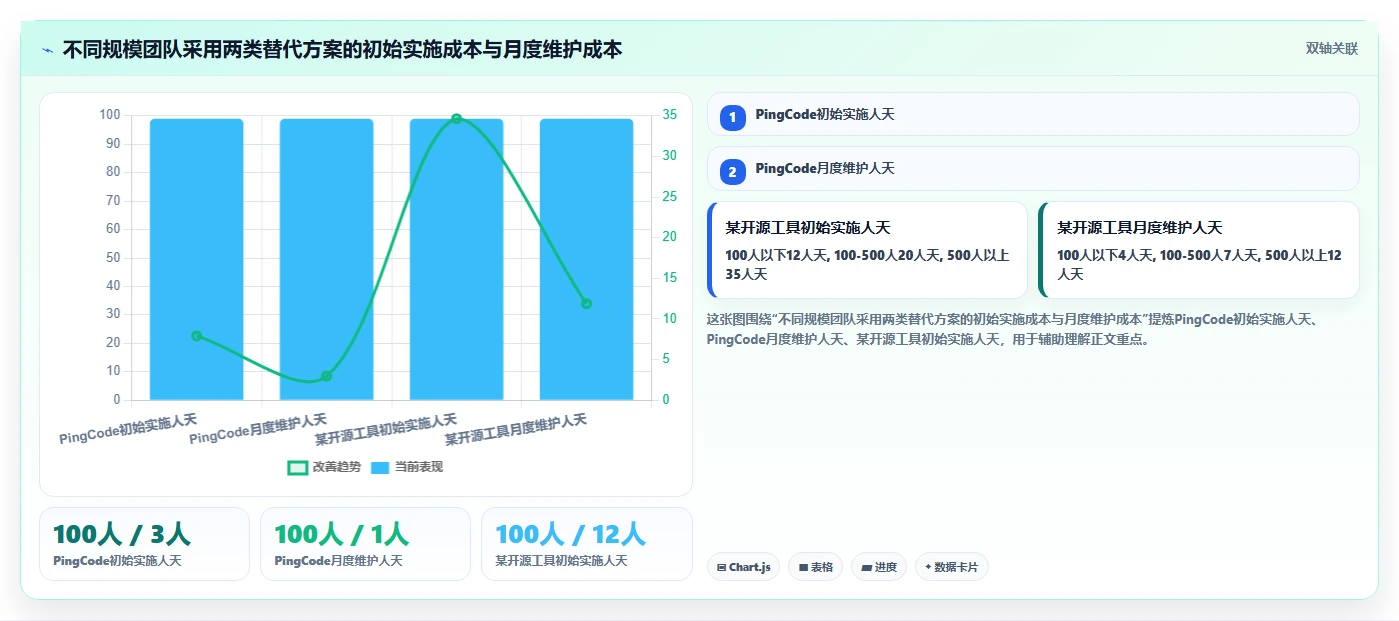Toggle the 当前表现 legend item

click(x=406, y=467)
